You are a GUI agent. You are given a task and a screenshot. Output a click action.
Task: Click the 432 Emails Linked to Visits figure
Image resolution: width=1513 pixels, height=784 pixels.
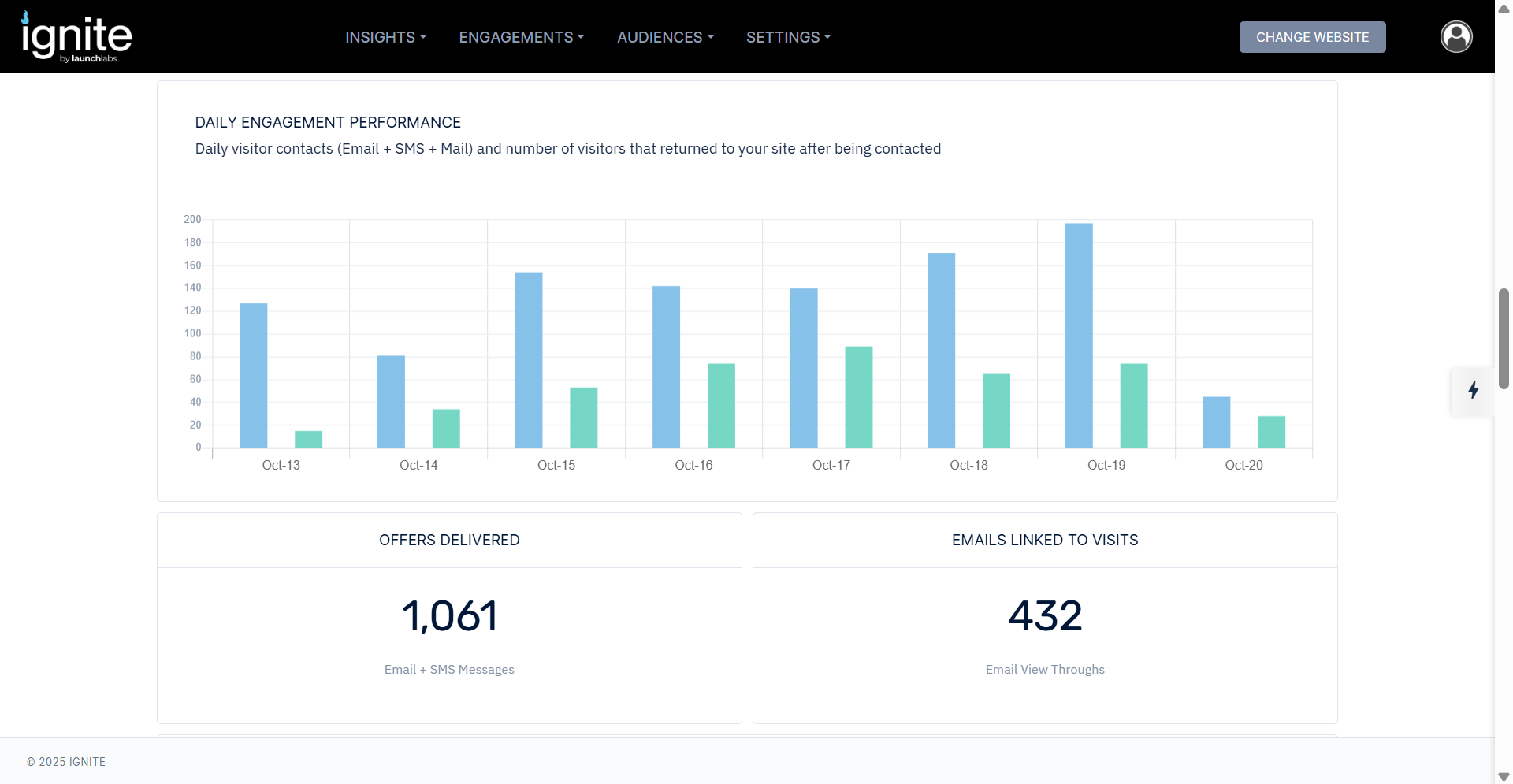(1045, 615)
